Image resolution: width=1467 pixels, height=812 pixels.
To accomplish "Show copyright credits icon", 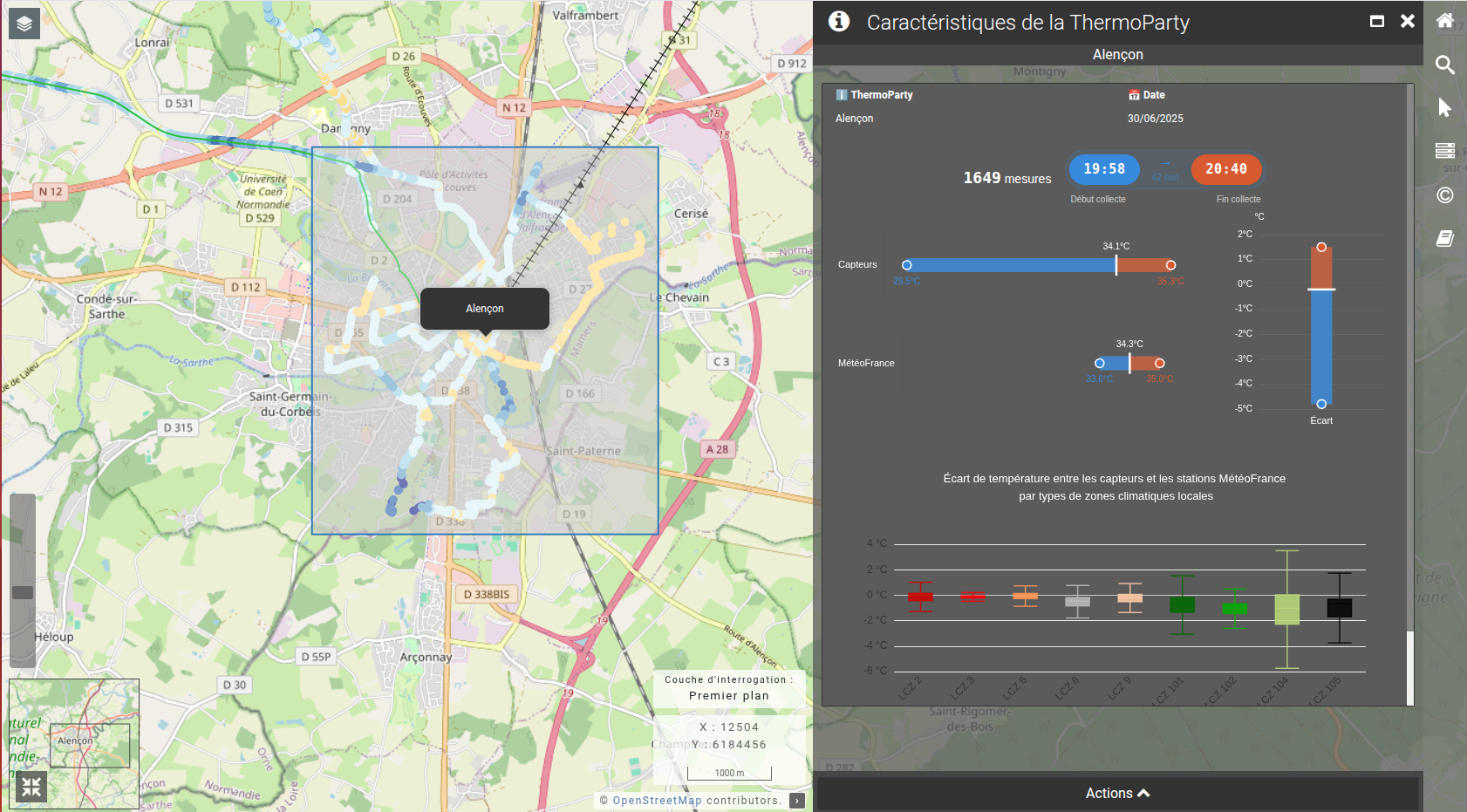I will click(x=1445, y=194).
